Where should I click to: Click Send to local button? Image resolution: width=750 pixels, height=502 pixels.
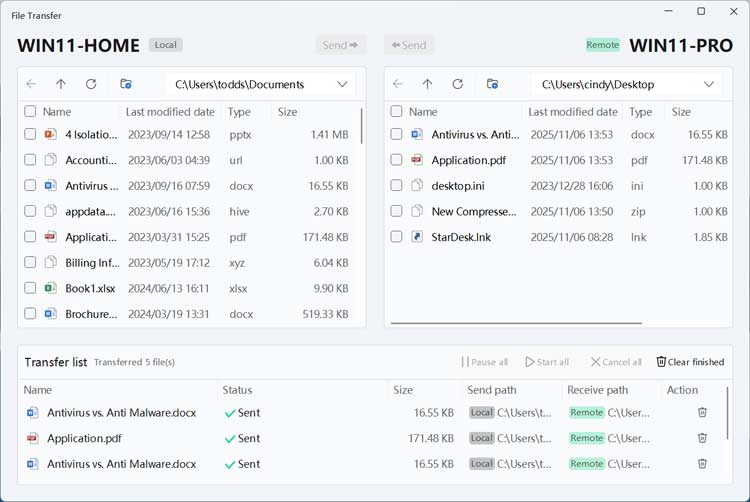[x=409, y=45]
